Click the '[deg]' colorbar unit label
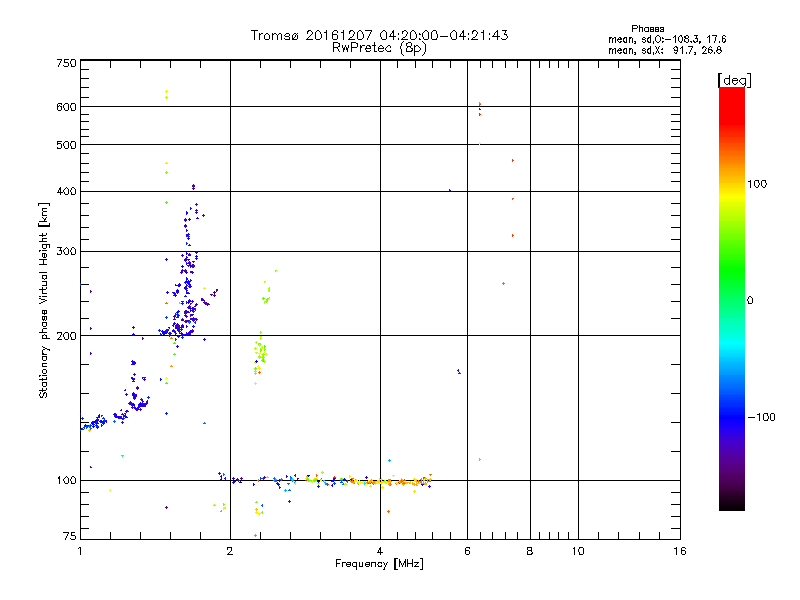Screen dimensions: 800x600 coord(734,80)
